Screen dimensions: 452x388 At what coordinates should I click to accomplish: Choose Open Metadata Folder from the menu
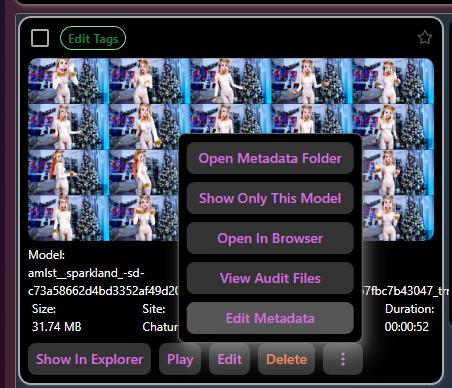(270, 158)
